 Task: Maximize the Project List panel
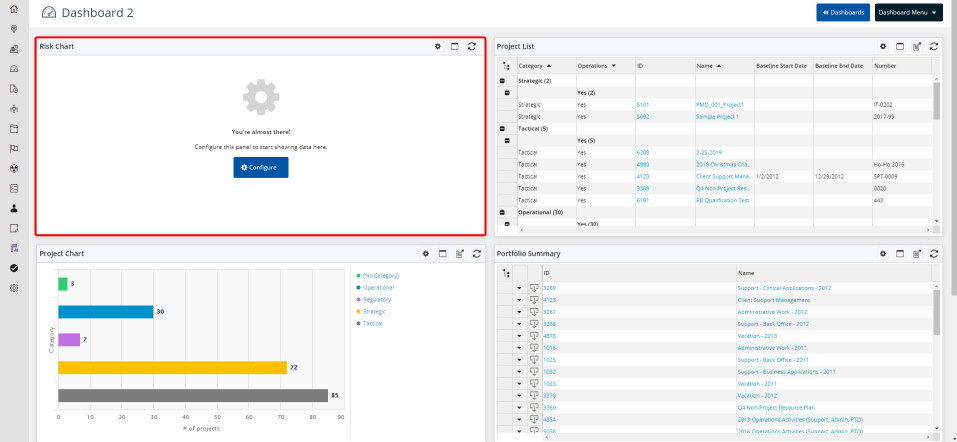(899, 46)
